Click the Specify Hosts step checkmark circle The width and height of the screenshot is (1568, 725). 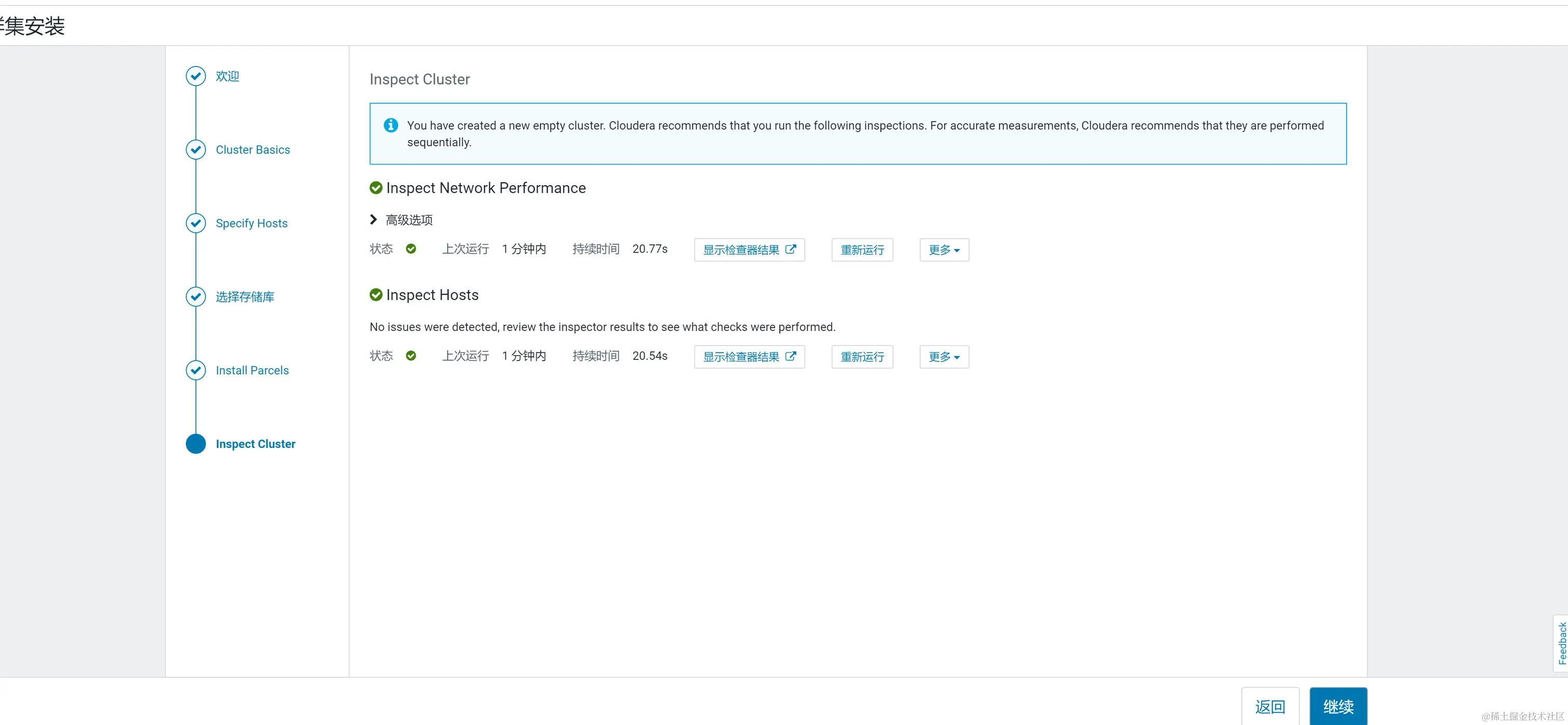[x=195, y=224]
